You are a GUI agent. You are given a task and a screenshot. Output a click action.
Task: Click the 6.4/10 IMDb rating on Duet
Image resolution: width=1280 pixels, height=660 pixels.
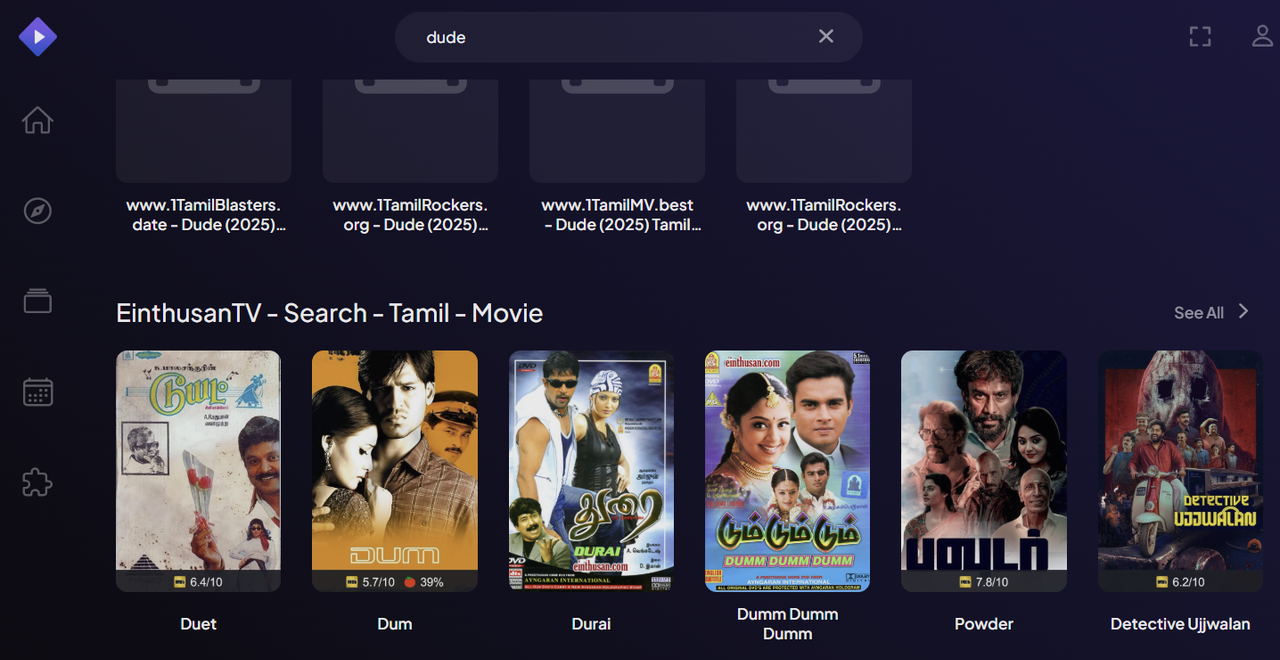click(198, 582)
